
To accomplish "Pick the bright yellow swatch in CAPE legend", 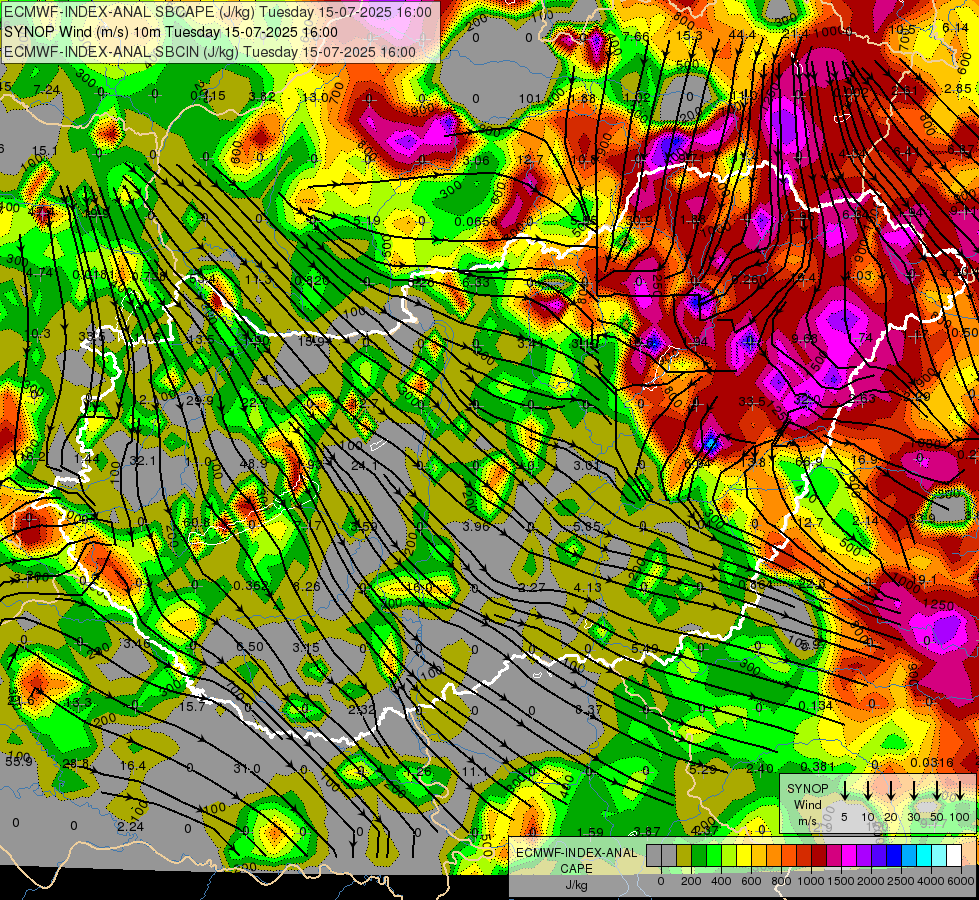I will click(x=744, y=856).
